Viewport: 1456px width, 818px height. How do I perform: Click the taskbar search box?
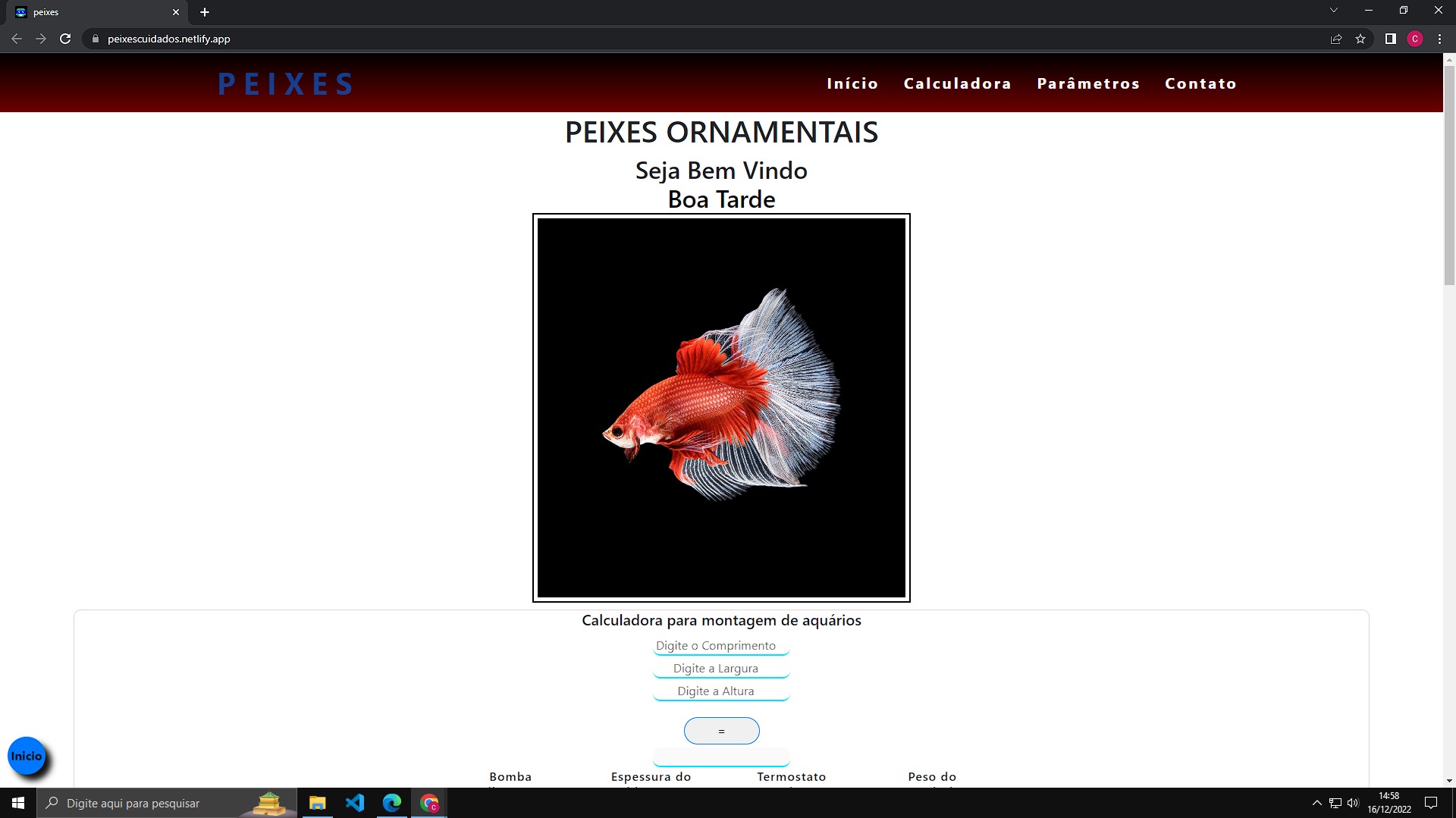pyautogui.click(x=165, y=803)
